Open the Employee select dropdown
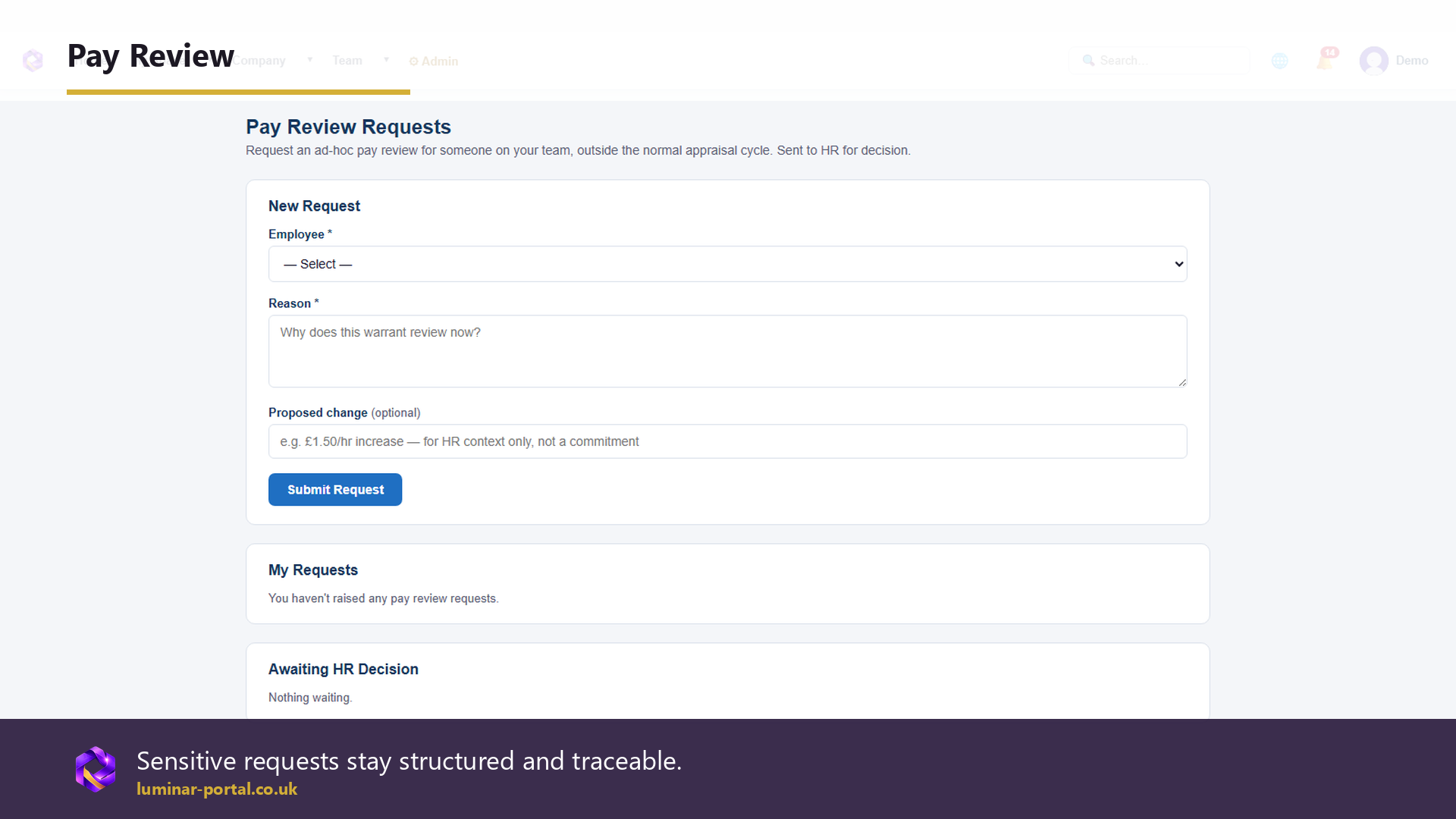Viewport: 1456px width, 819px height. pos(727,264)
